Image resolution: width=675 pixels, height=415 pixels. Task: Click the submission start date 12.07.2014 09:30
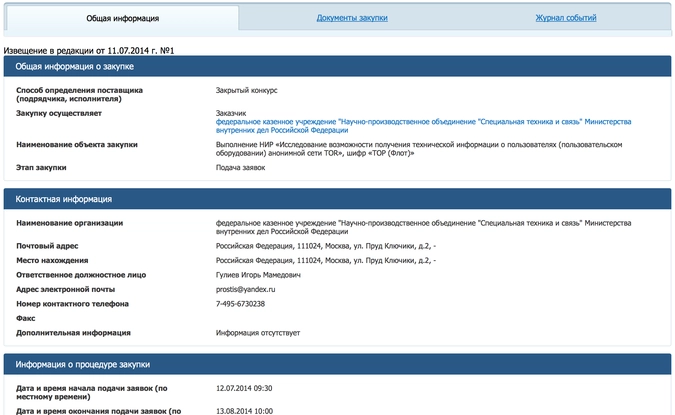pyautogui.click(x=244, y=387)
